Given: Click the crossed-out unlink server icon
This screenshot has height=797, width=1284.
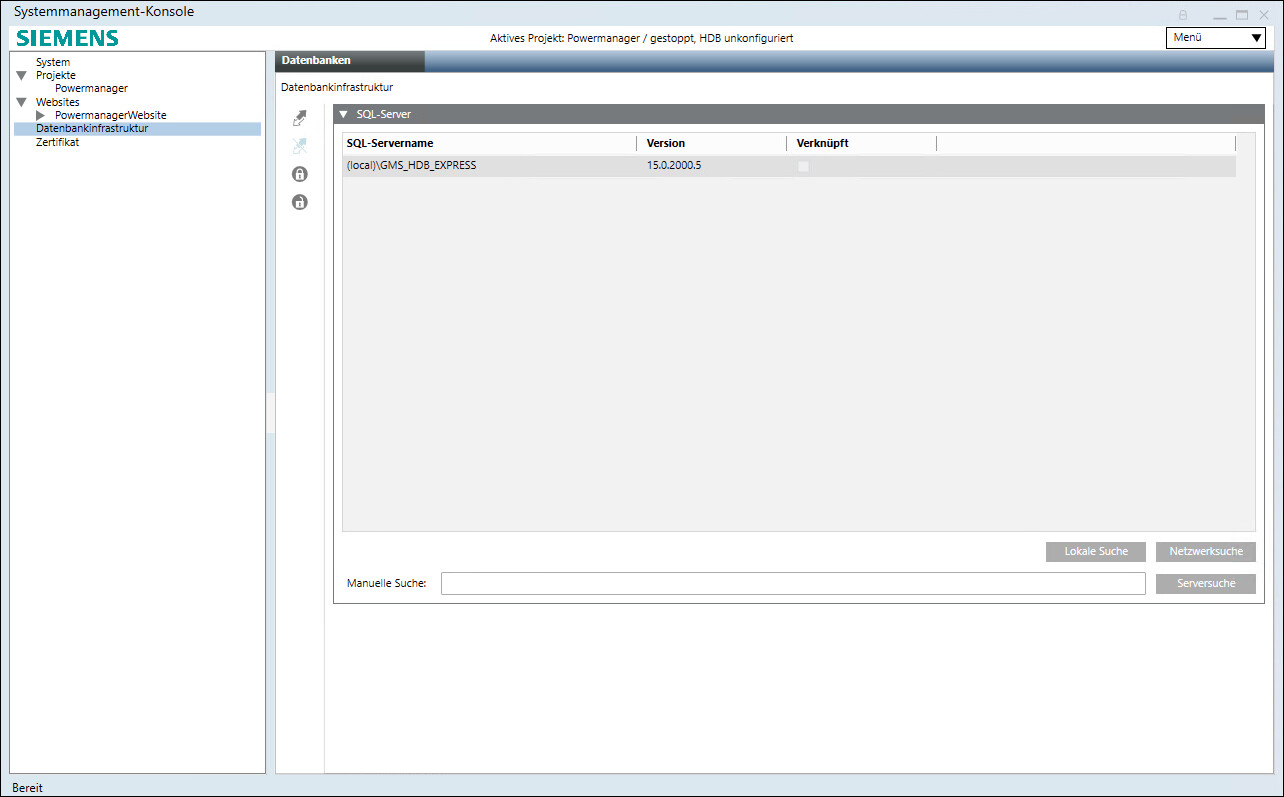Looking at the screenshot, I should click(x=299, y=146).
